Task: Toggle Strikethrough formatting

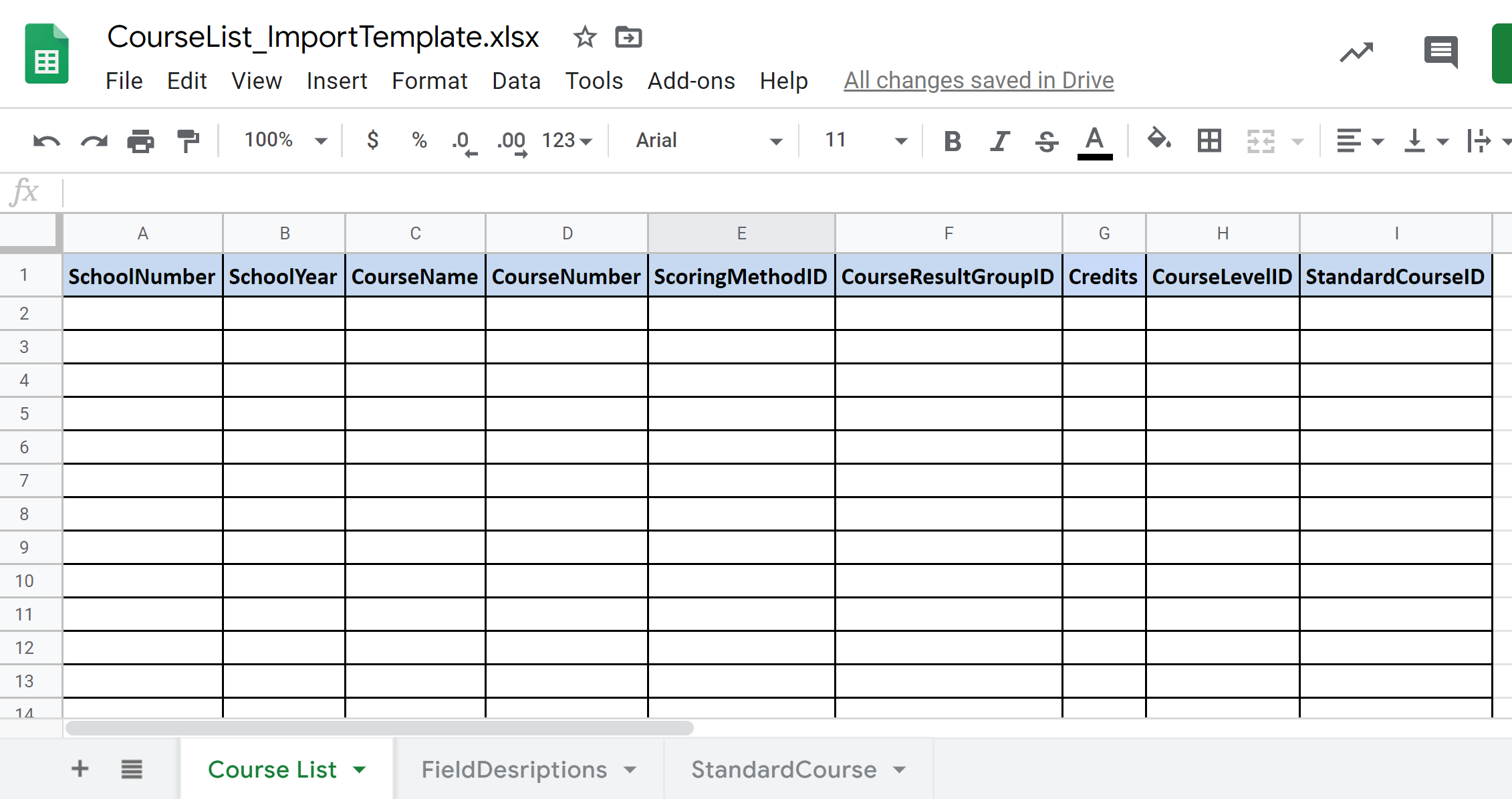Action: click(x=1046, y=141)
